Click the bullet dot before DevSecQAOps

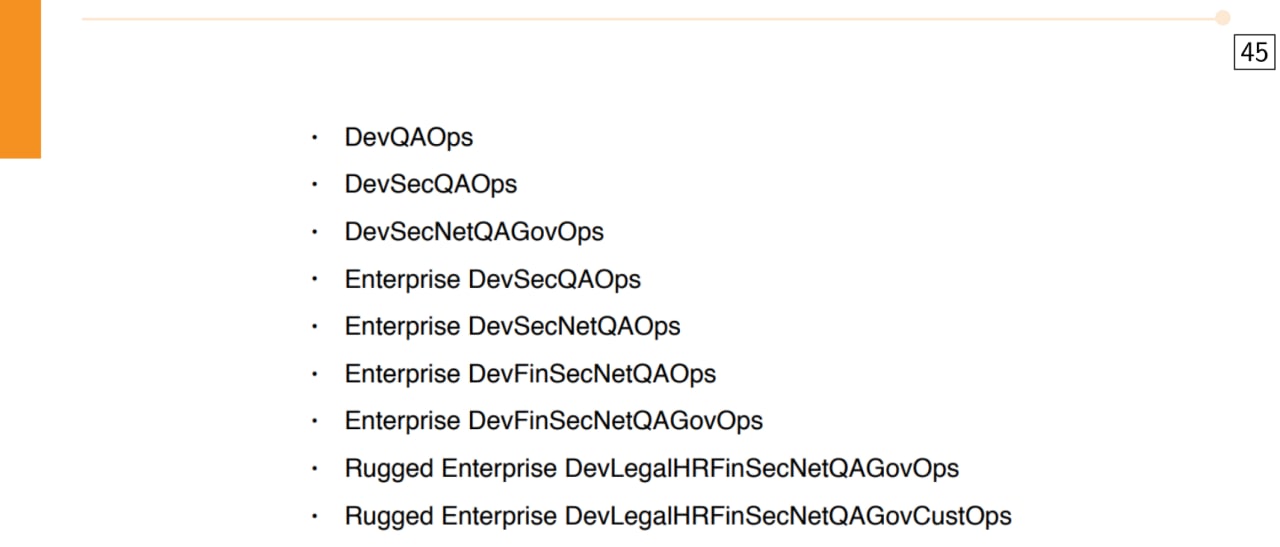point(315,185)
